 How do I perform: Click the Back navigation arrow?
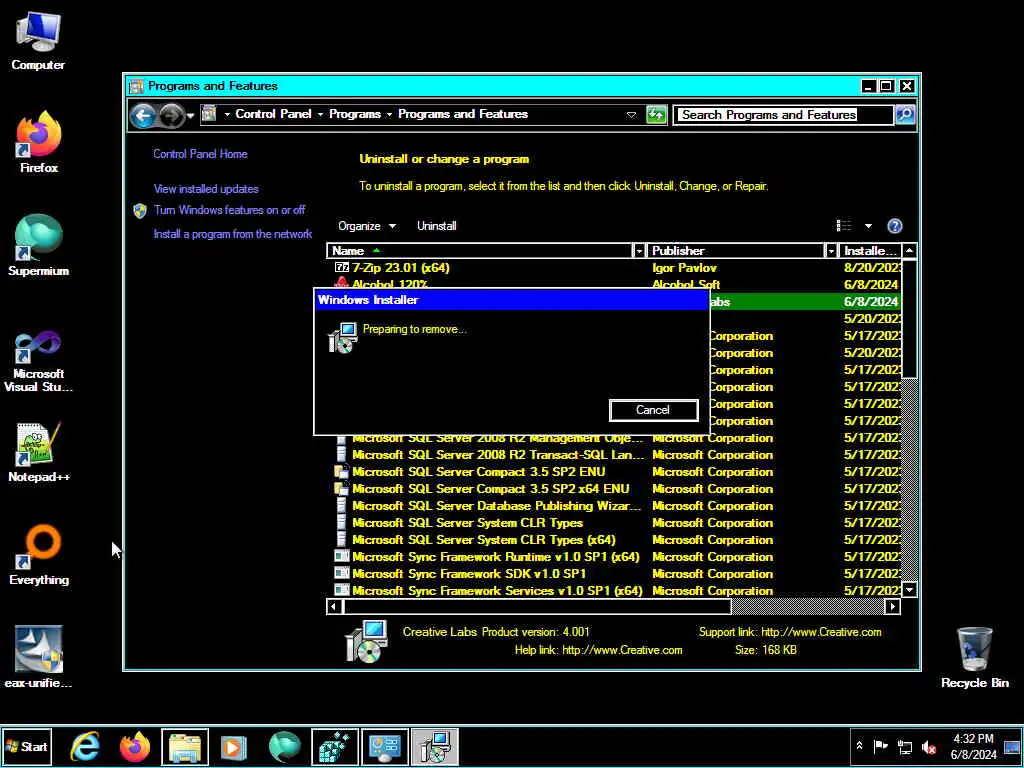[x=142, y=116]
